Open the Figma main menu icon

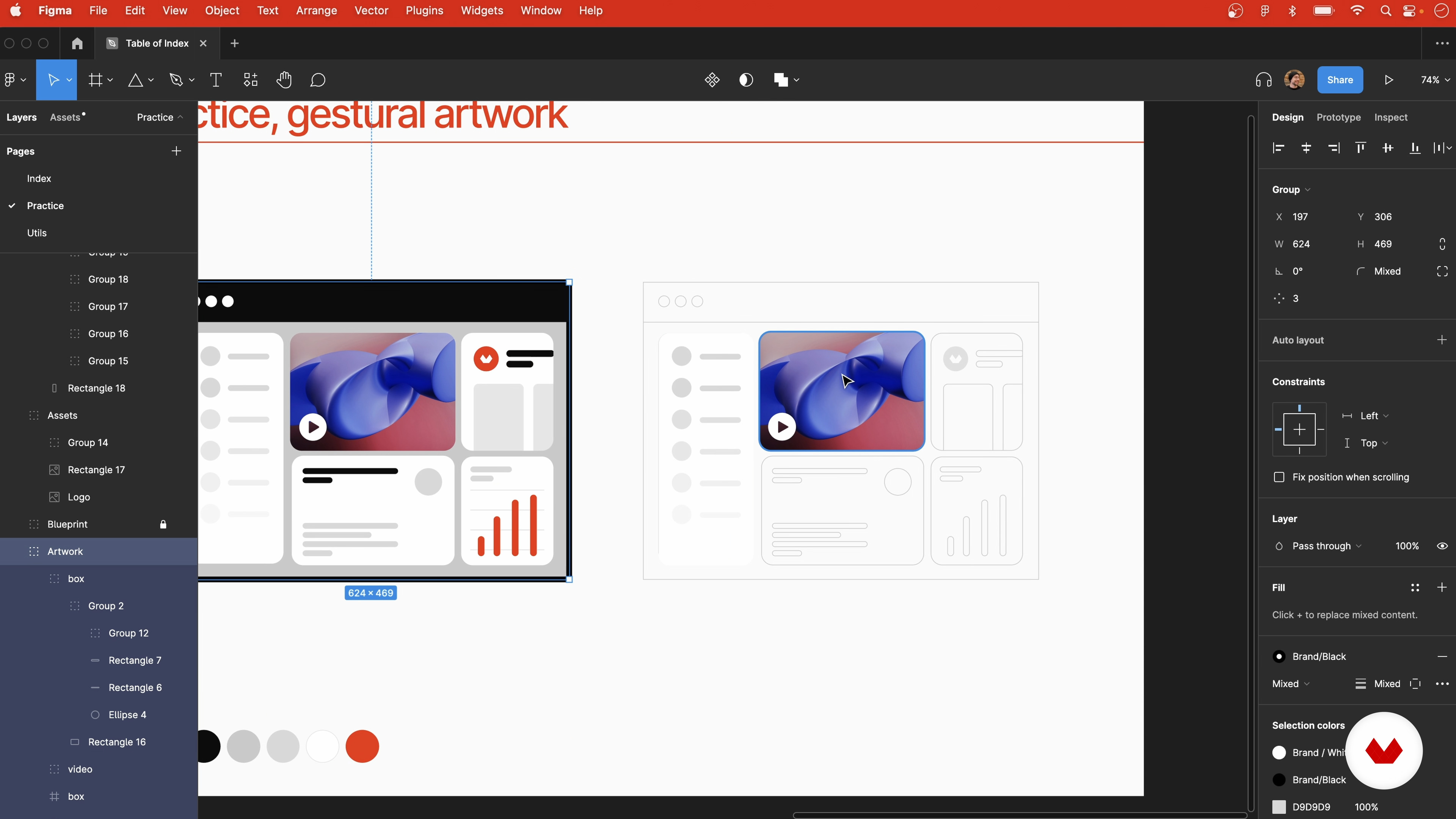click(9, 80)
